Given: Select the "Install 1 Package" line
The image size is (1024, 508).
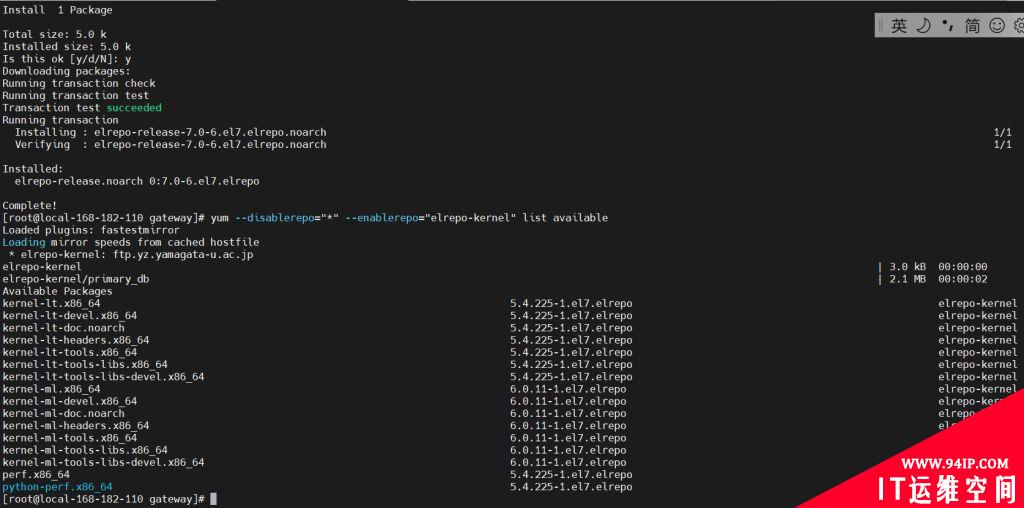Looking at the screenshot, I should (57, 10).
